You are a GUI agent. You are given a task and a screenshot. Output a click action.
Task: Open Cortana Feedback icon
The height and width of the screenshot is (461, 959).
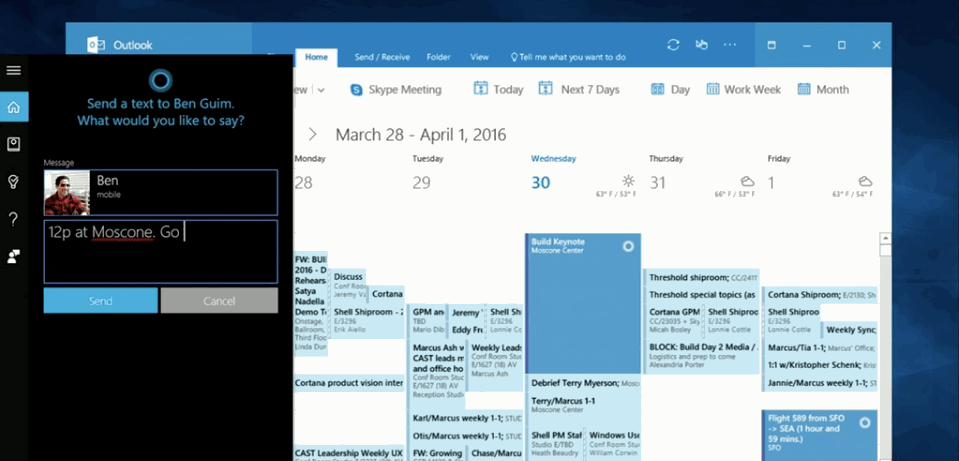(x=13, y=256)
